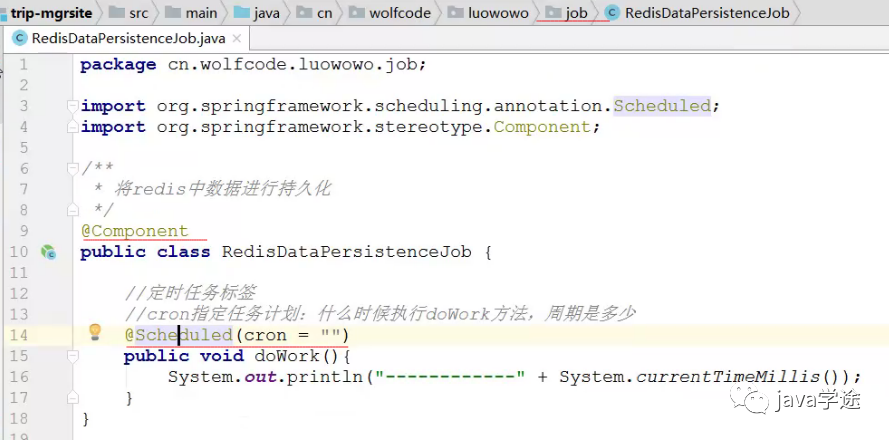Open the job package breadcrumb
Screen dimensions: 889x440
566,12
